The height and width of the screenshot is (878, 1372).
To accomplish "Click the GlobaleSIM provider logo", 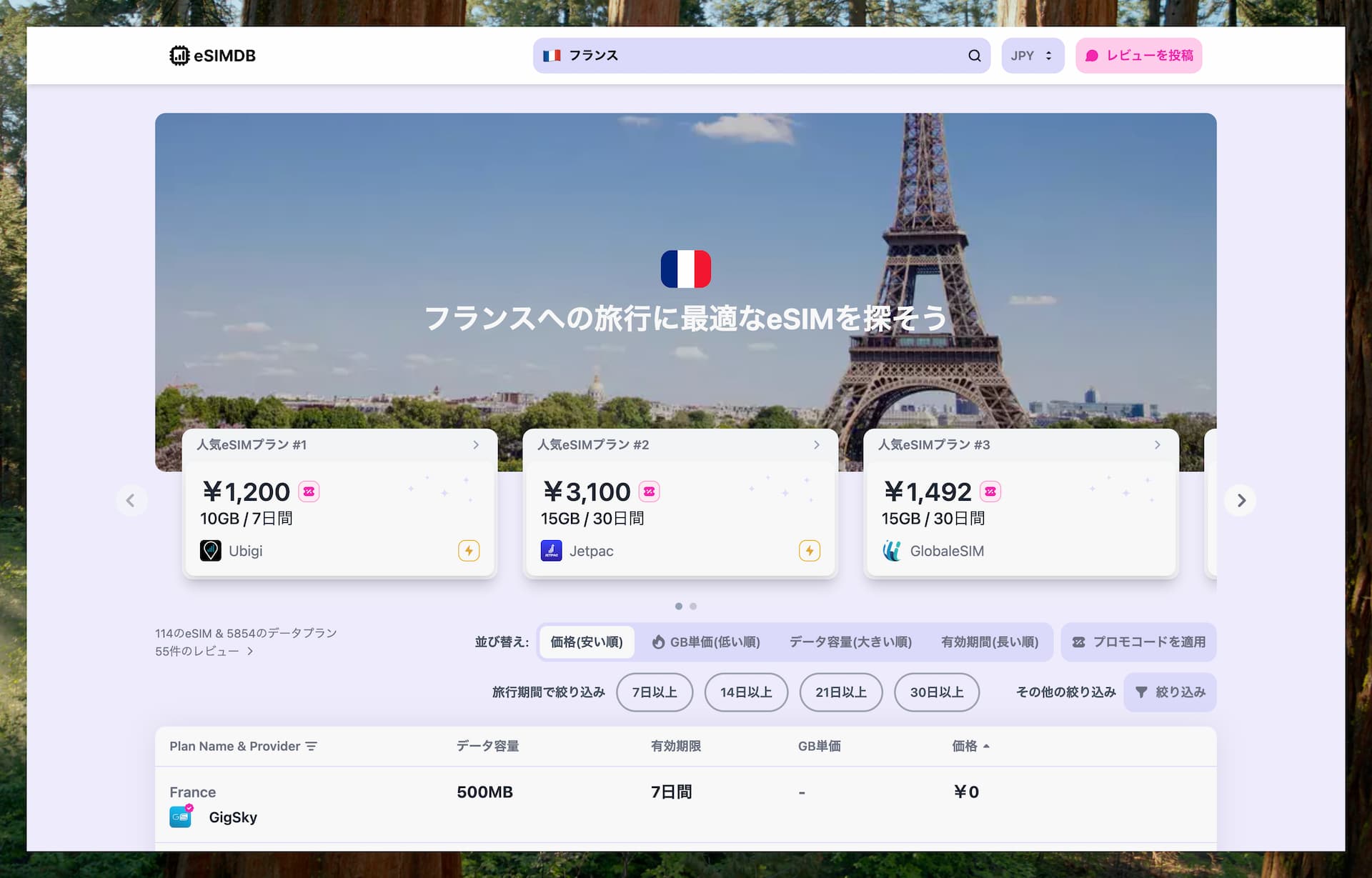I will [x=893, y=551].
